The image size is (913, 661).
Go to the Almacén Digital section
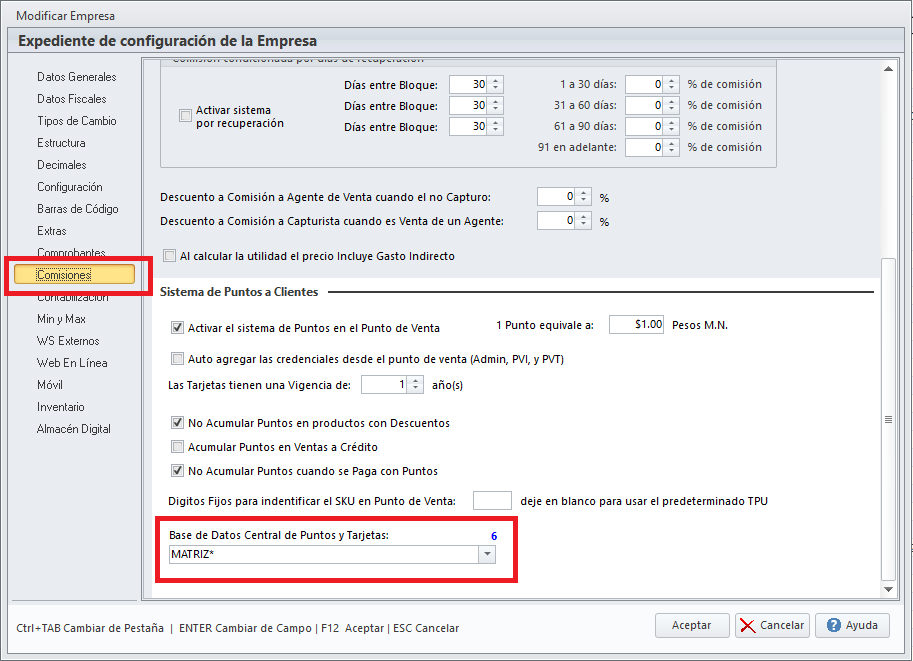[74, 429]
